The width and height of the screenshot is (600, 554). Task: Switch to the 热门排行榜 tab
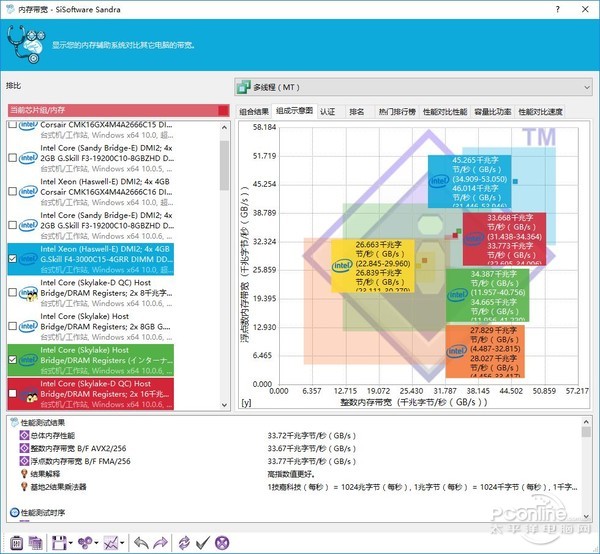(x=397, y=112)
